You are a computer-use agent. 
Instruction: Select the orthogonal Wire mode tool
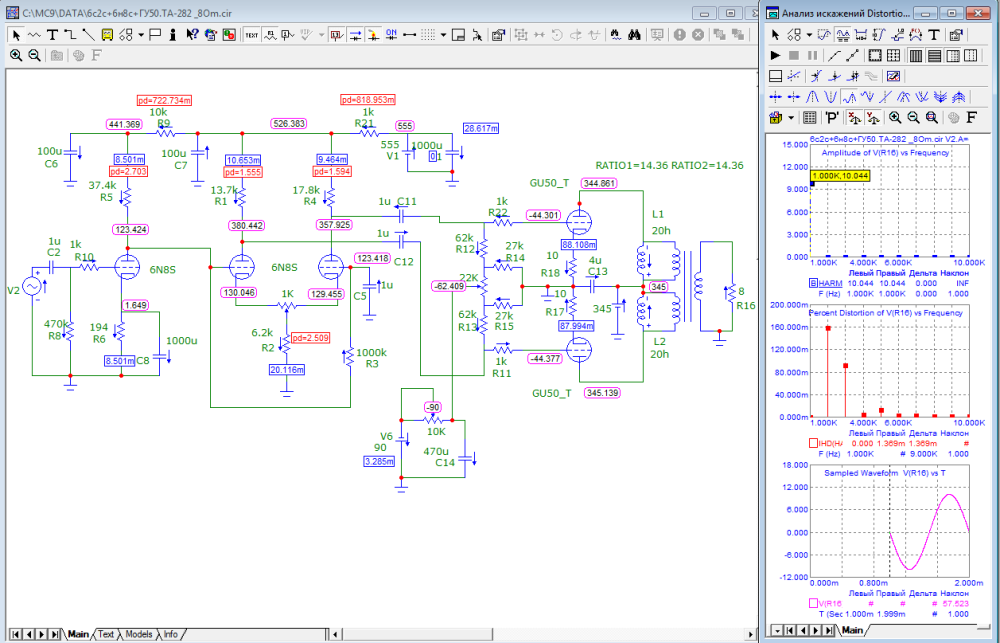71,34
